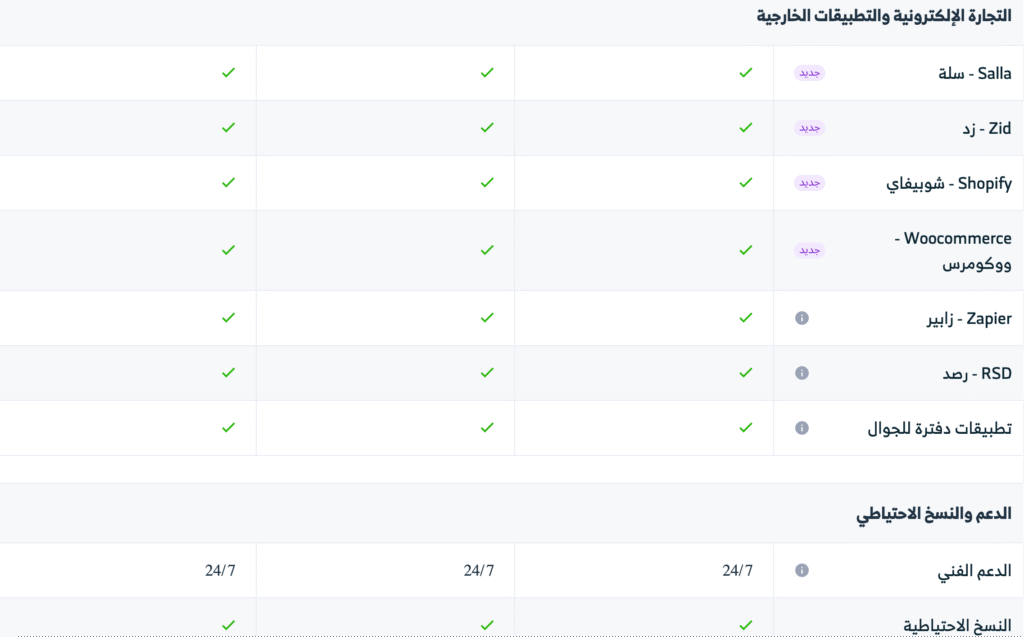Click the الدعم والنسخ الاحتياطي section heading
The width and height of the screenshot is (1024, 641).
click(x=933, y=514)
